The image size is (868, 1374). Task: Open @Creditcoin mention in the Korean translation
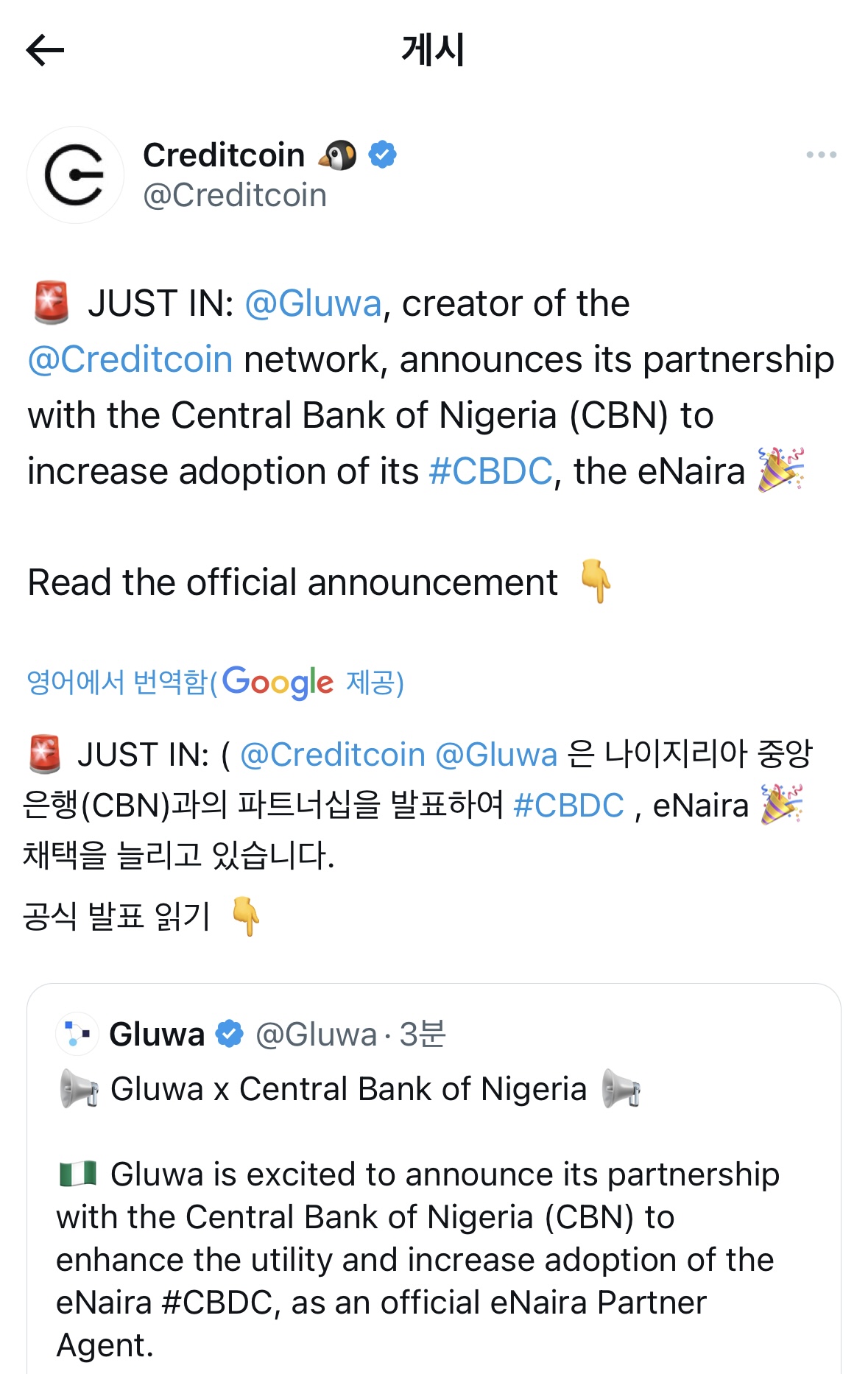(333, 755)
